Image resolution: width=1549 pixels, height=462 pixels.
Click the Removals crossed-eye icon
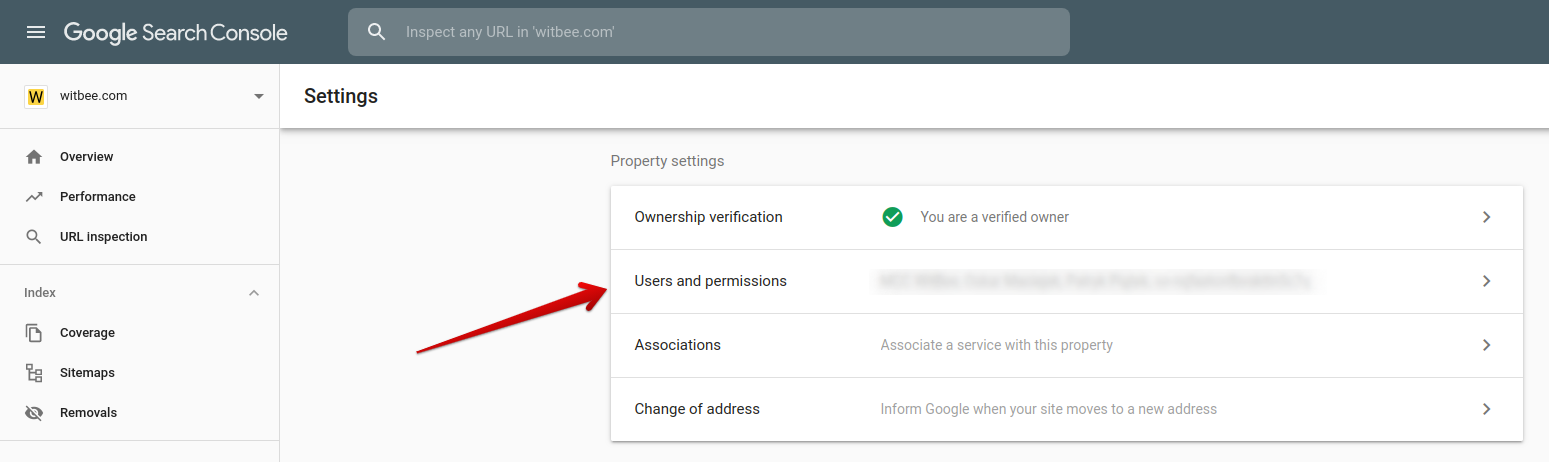[34, 413]
